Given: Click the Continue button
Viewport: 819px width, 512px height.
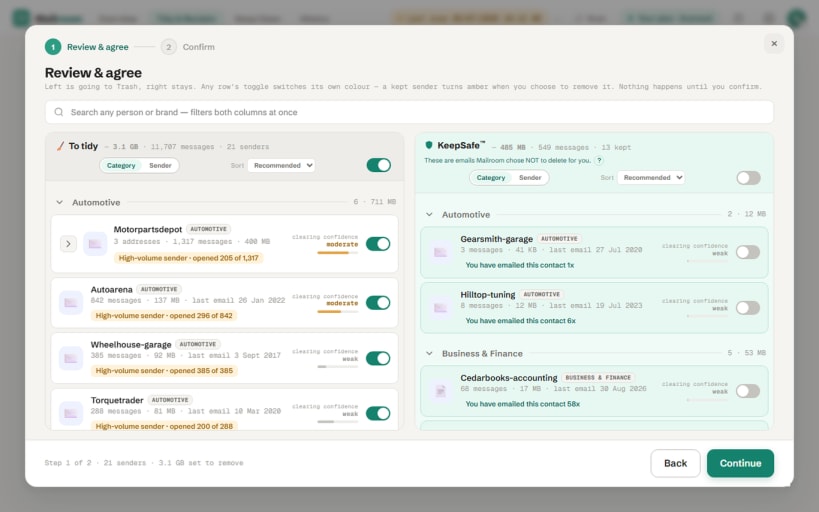Looking at the screenshot, I should pos(740,463).
